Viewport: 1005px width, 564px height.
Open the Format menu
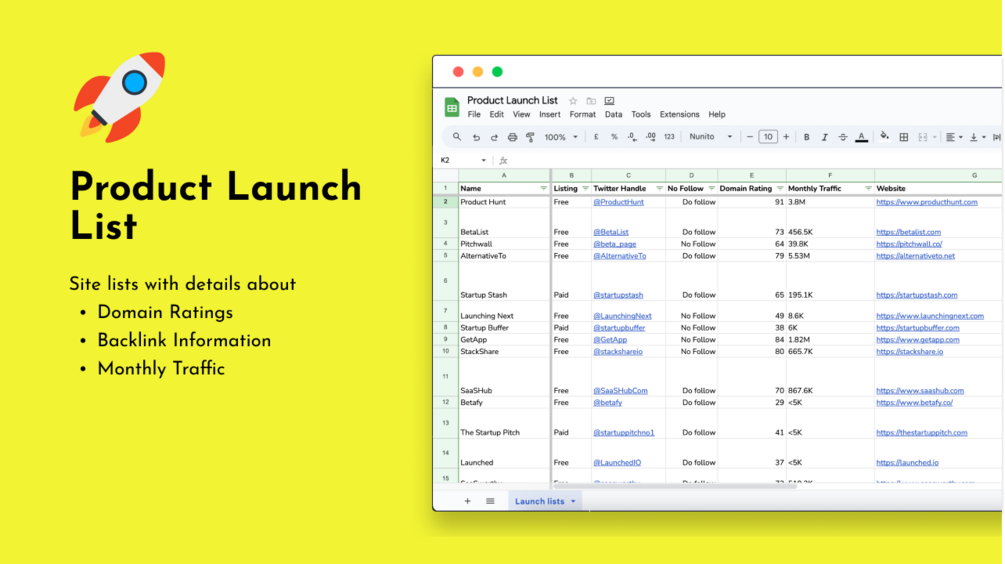(583, 115)
